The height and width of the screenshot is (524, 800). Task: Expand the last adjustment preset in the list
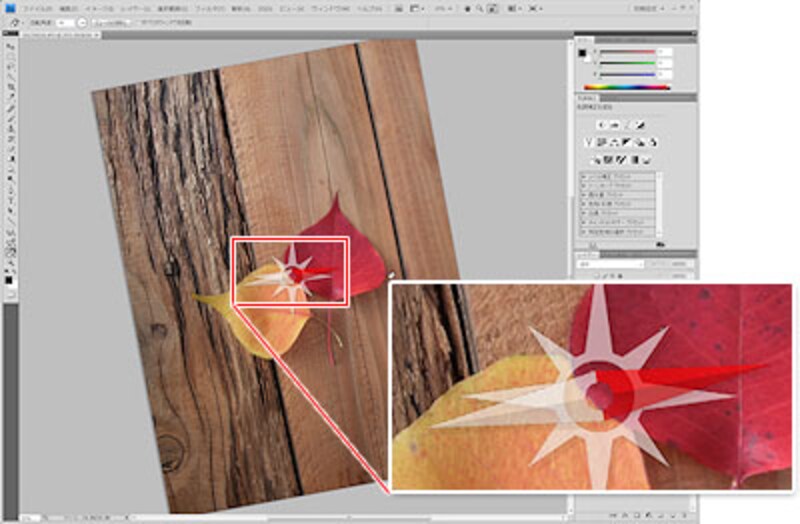(585, 231)
